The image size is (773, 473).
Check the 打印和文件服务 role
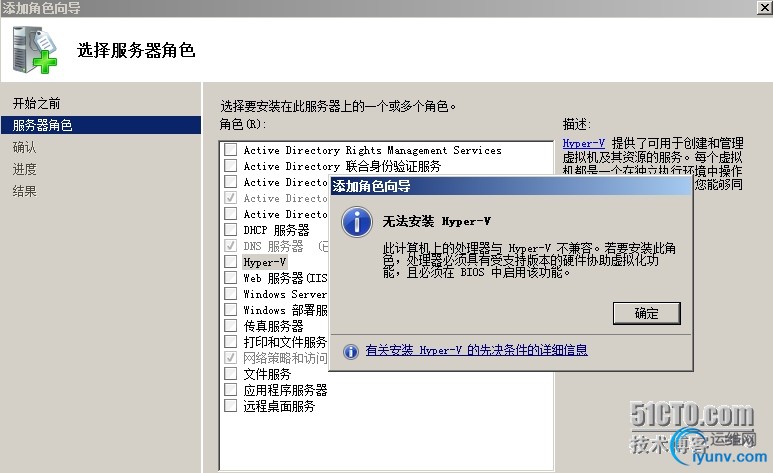tap(231, 341)
